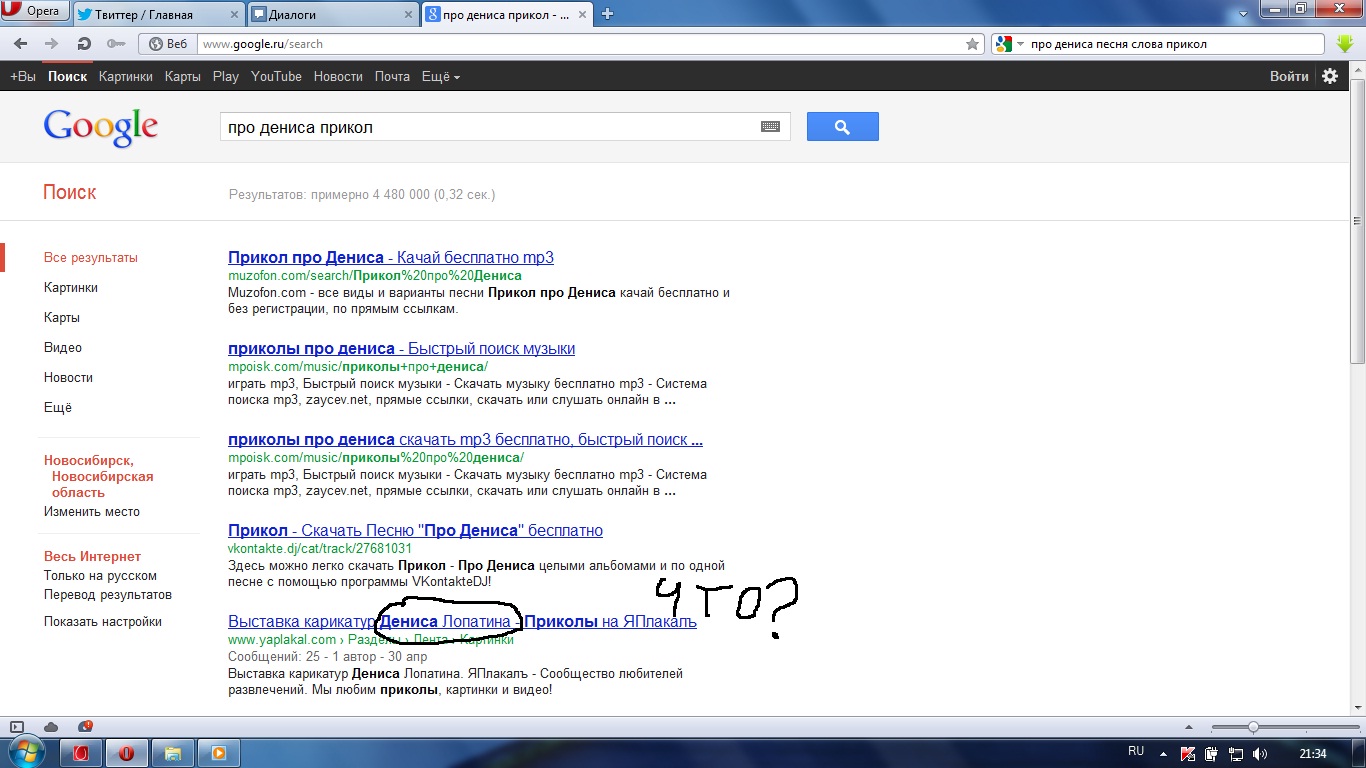Open the Opera main menu button
Screen dimensions: 1366x768
[35, 11]
